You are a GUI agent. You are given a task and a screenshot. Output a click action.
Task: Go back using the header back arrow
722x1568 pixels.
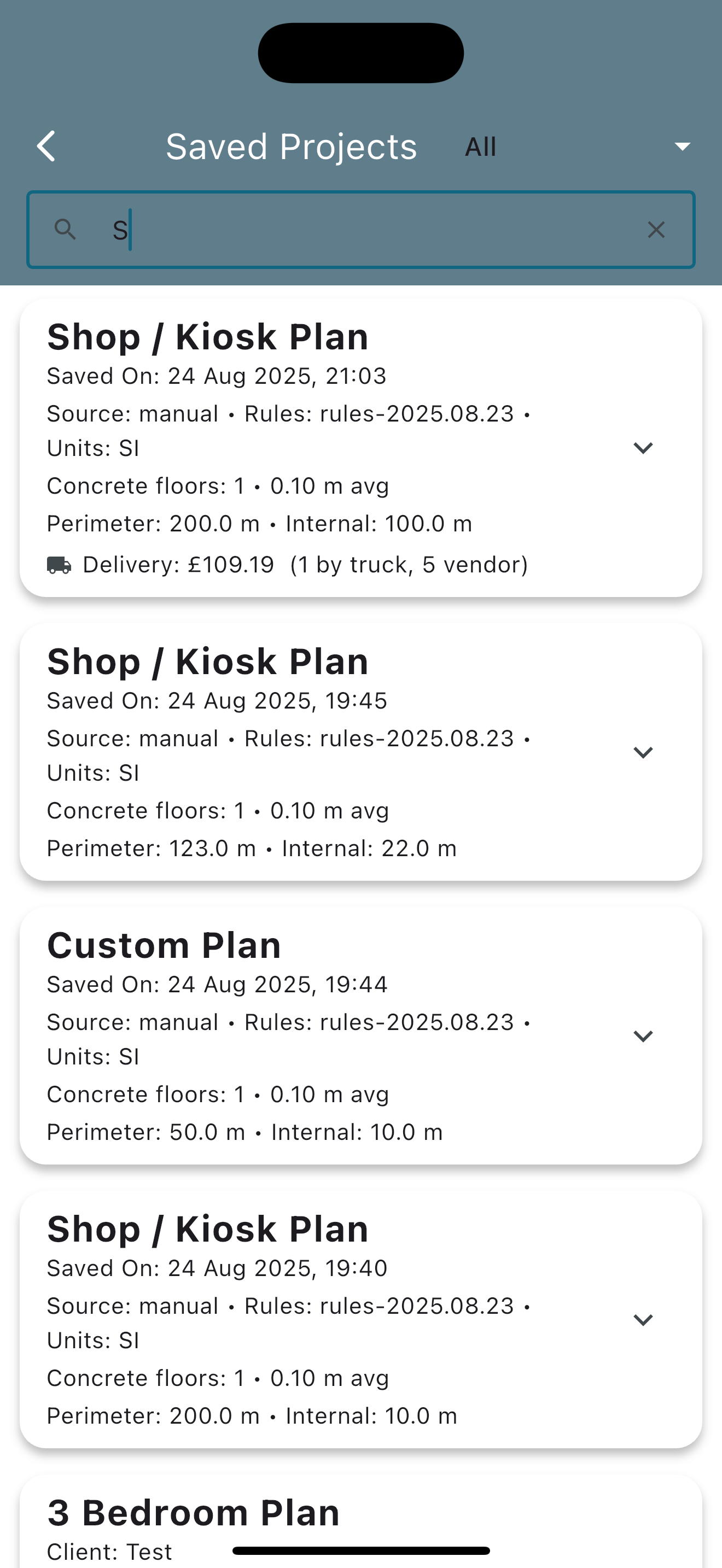(x=46, y=147)
